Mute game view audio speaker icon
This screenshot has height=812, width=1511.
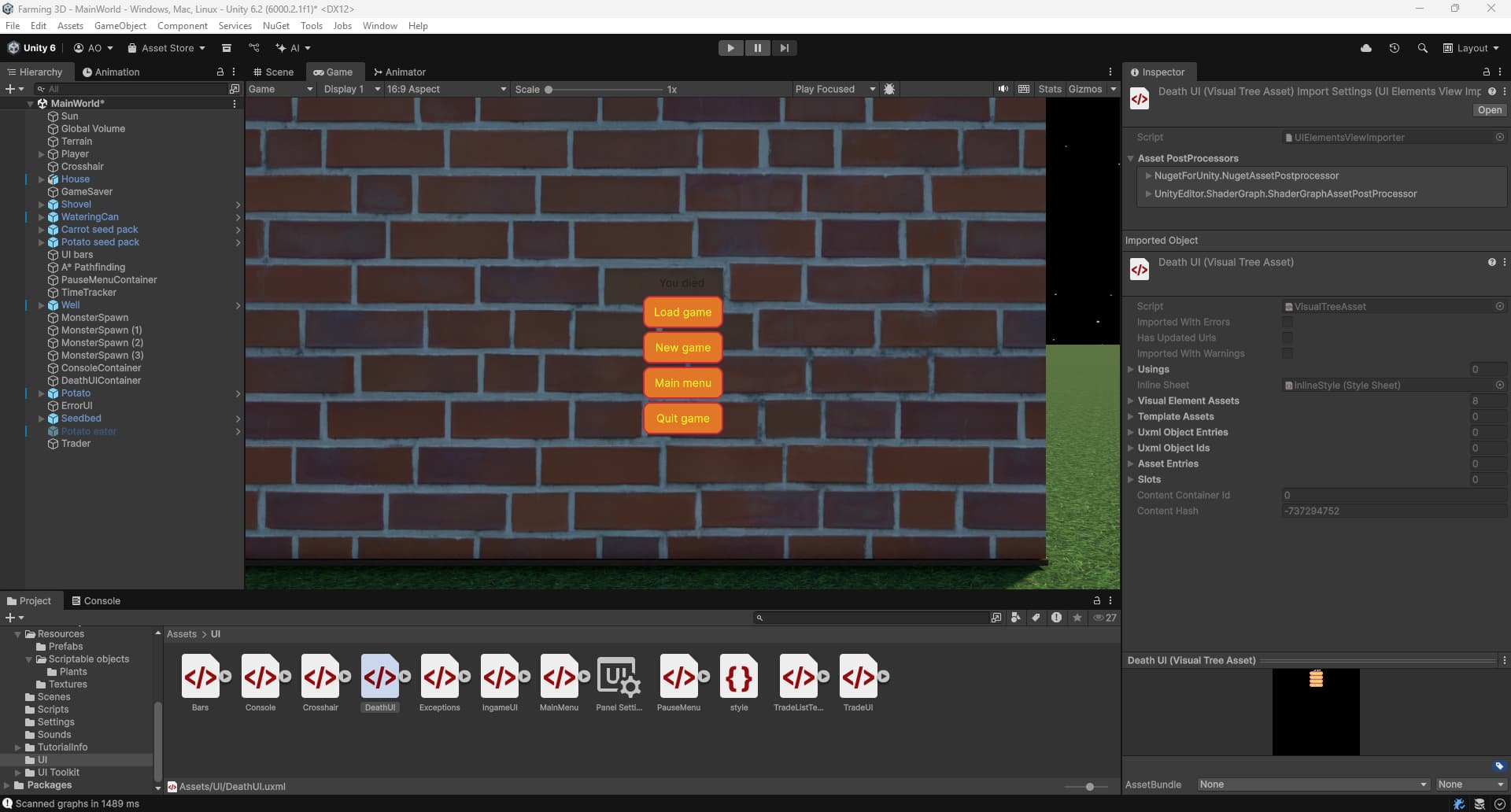1003,89
